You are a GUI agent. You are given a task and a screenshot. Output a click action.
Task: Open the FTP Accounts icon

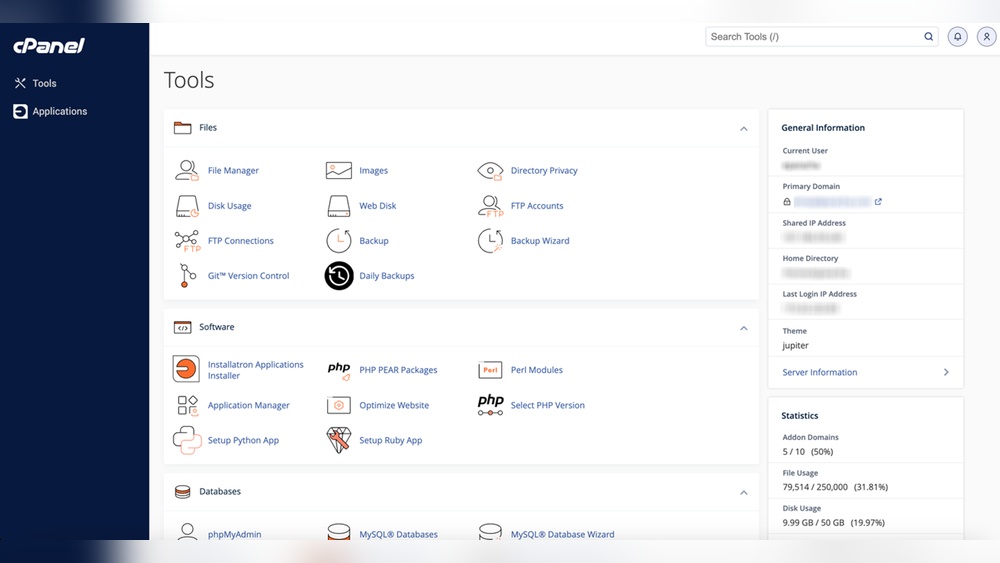pos(490,206)
